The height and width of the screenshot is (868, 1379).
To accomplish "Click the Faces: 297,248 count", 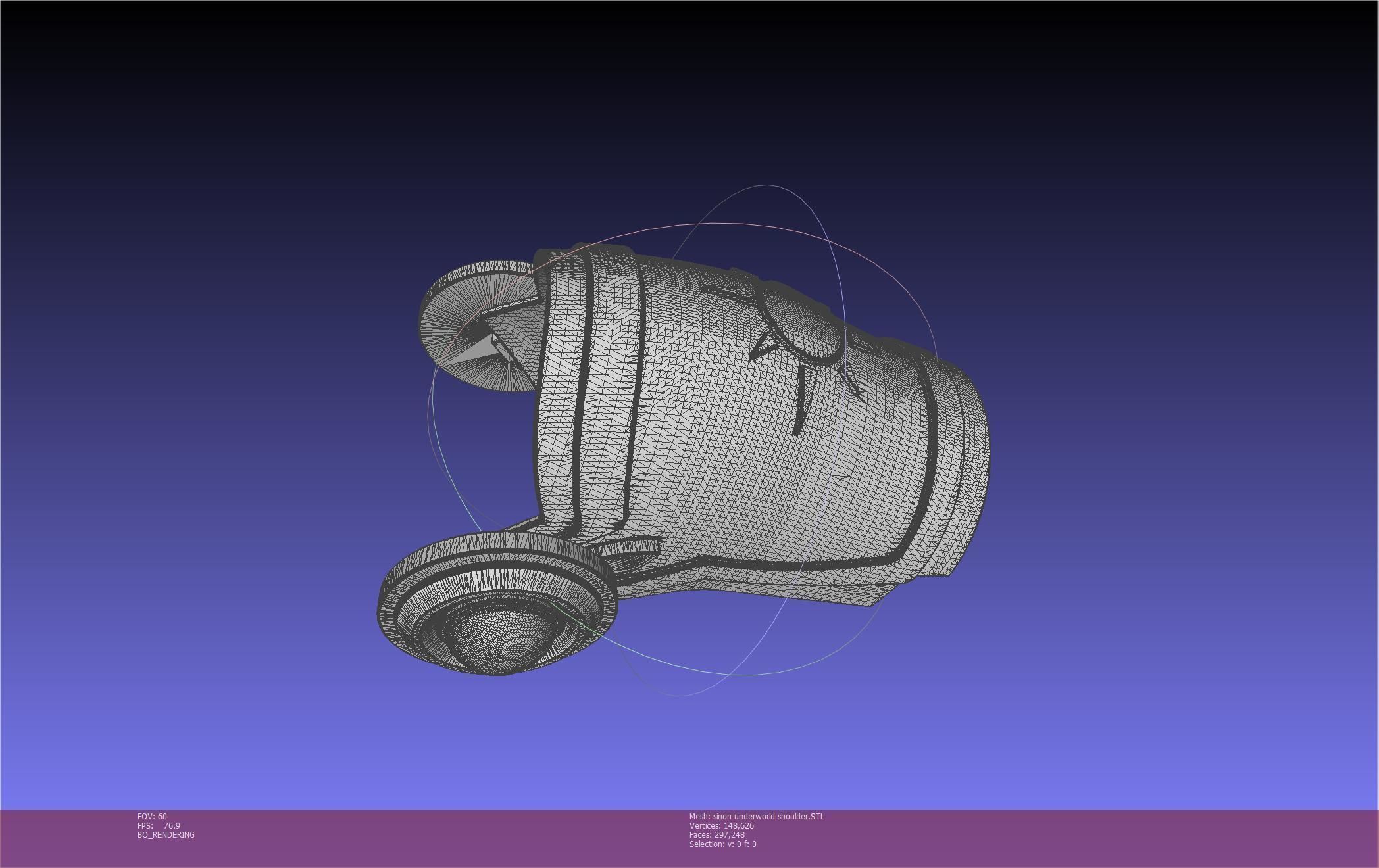I will 717,834.
